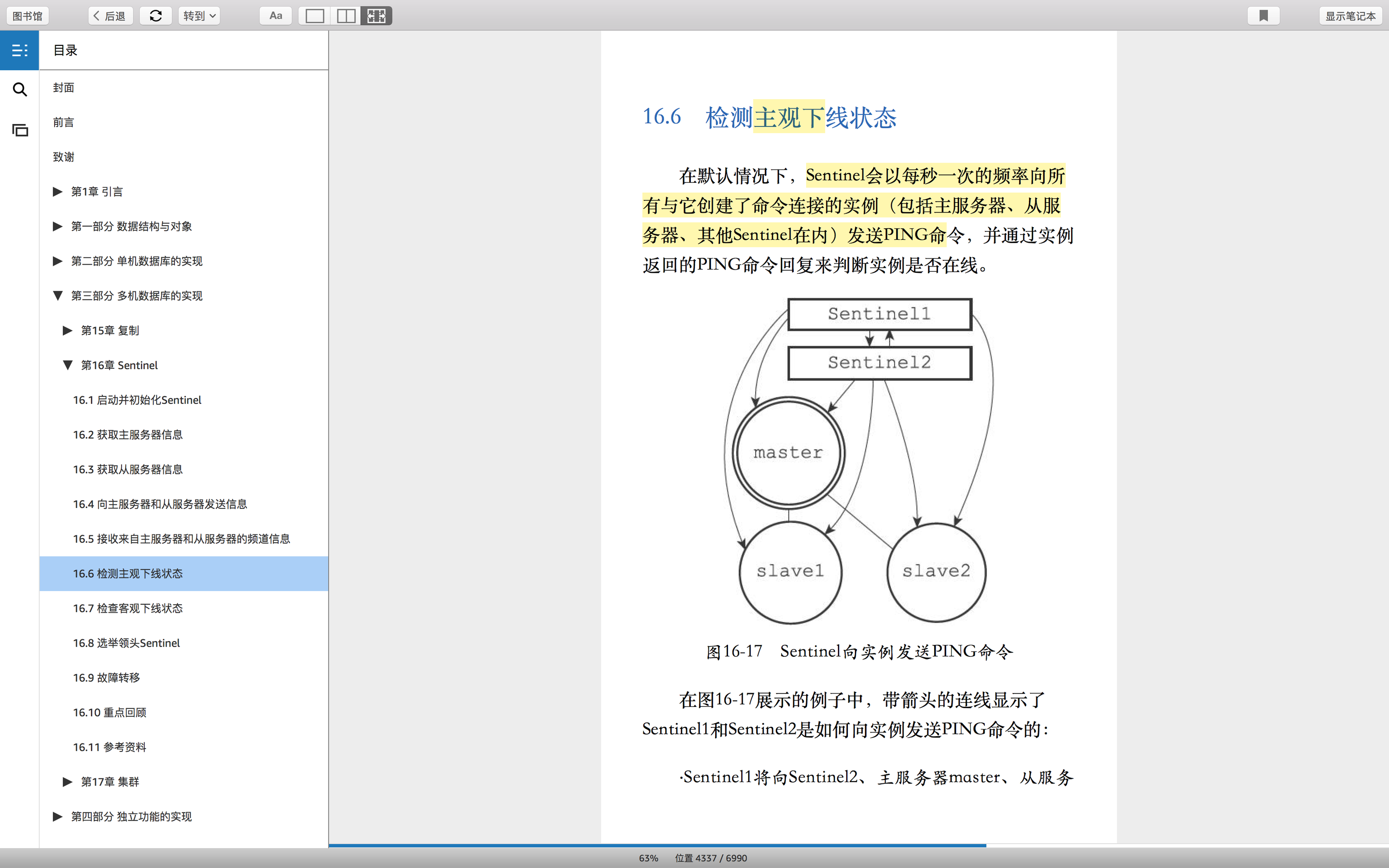Click the reading progress bar
The width and height of the screenshot is (1389, 868).
point(657,845)
